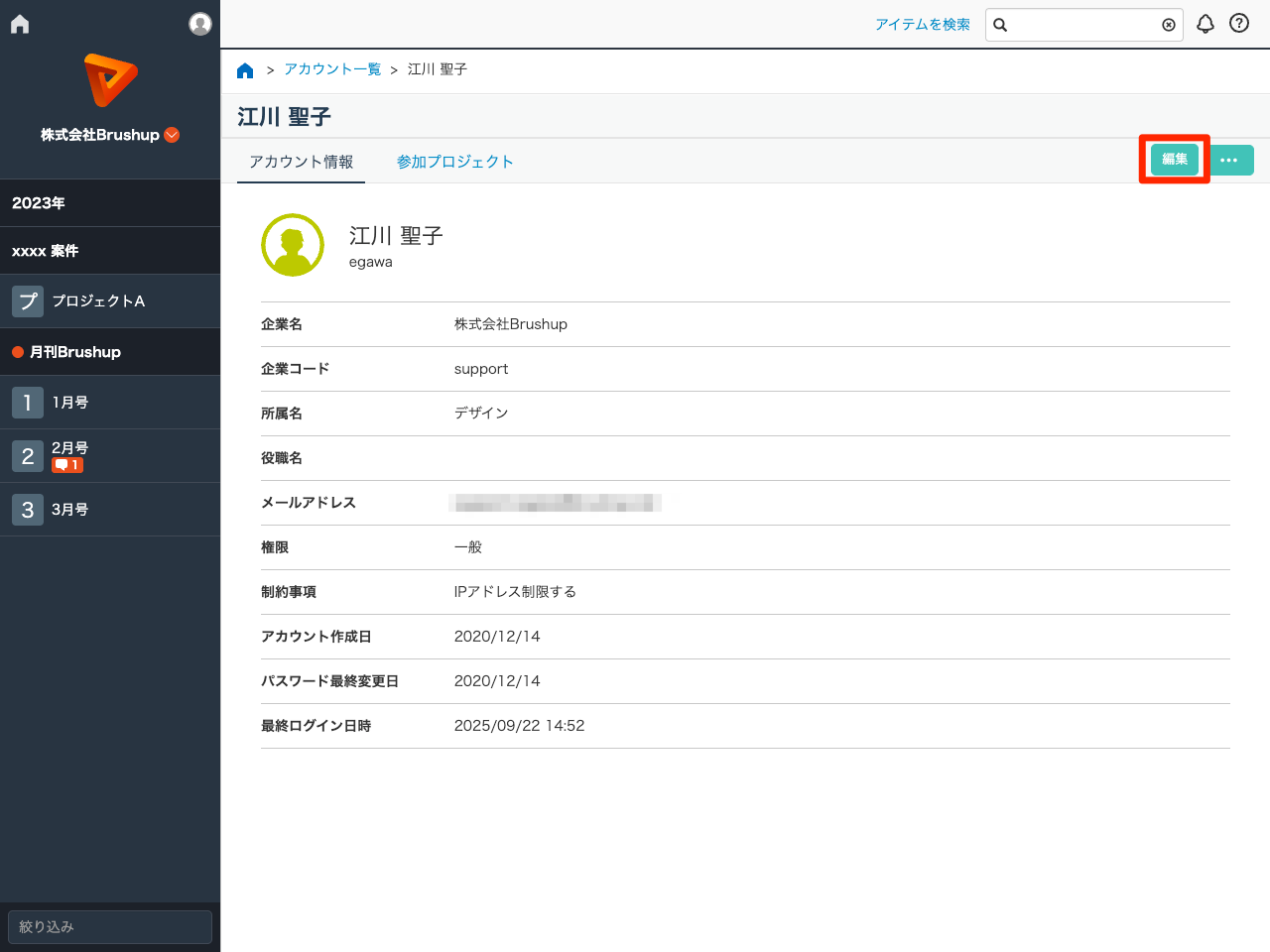Select the プロジェクトA project icon
The height and width of the screenshot is (952, 1270).
click(x=27, y=299)
